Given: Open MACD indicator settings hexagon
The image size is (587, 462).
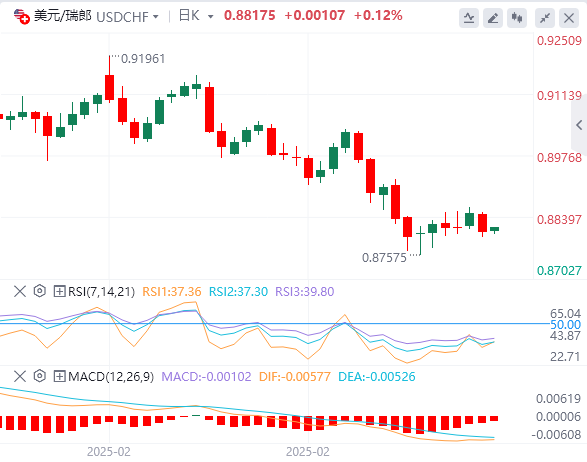Looking at the screenshot, I should (x=40, y=376).
